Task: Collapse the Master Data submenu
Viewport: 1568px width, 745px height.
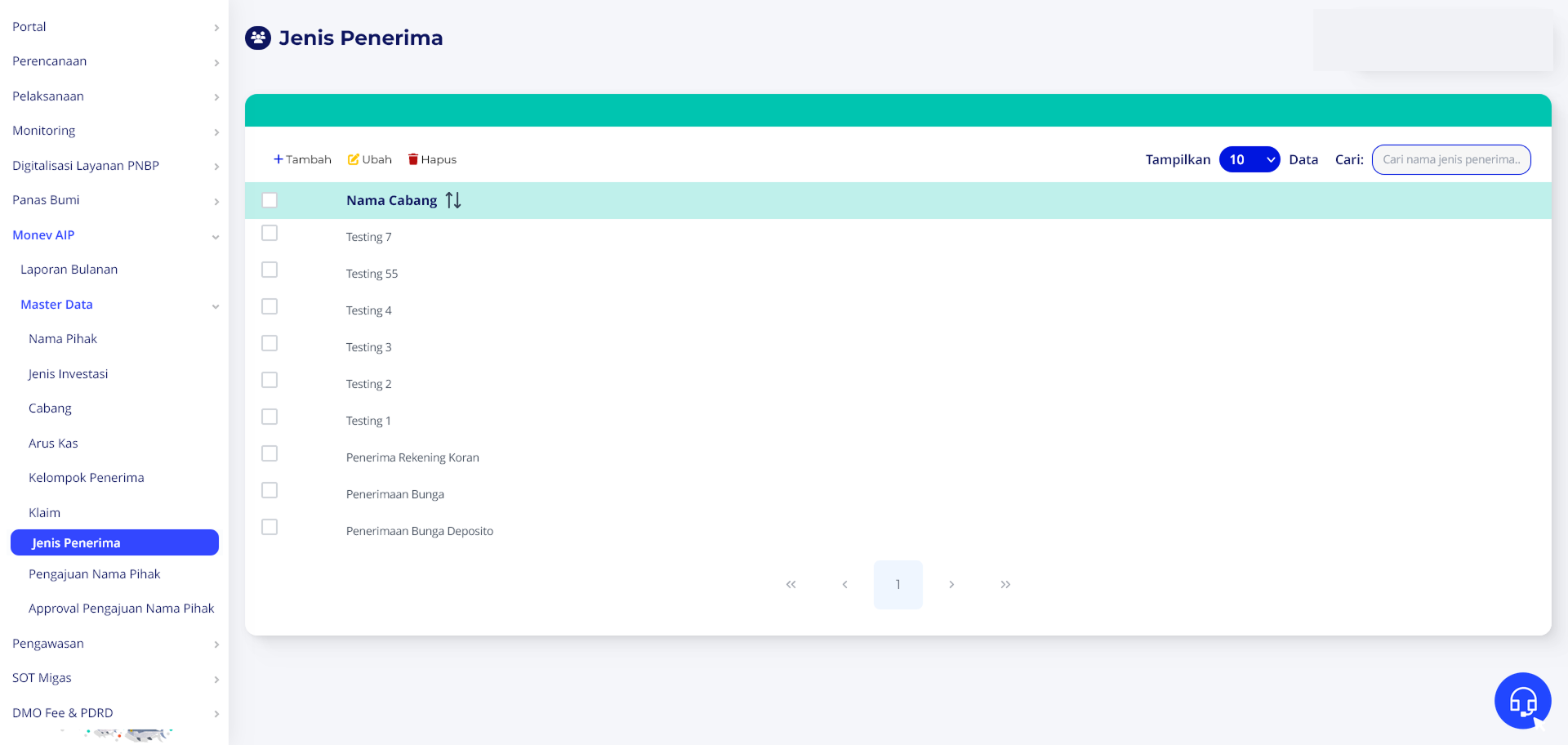Action: point(118,305)
